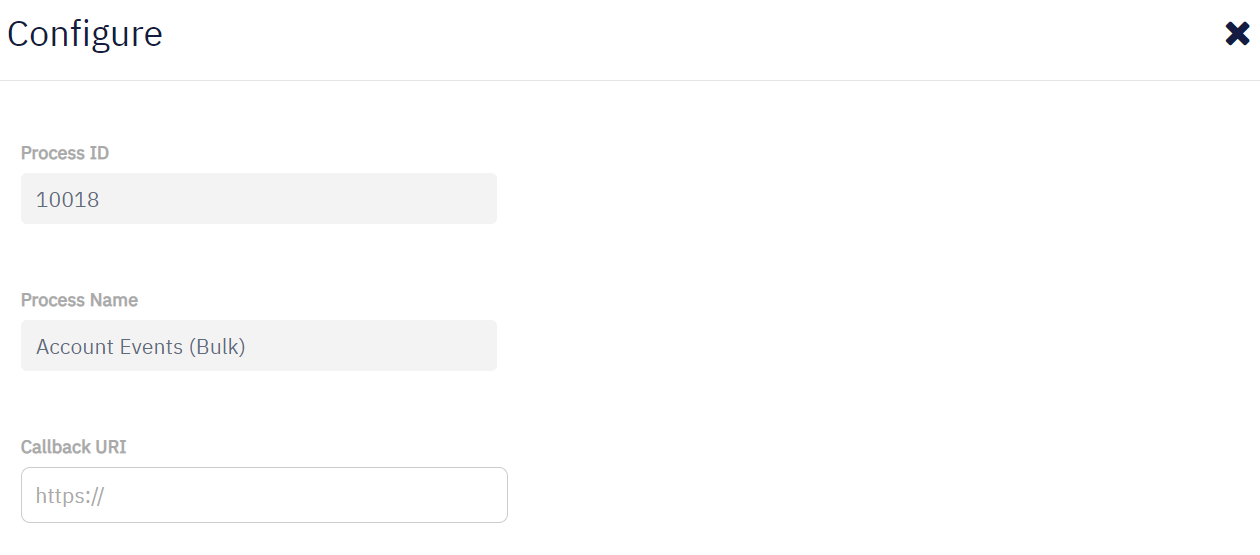This screenshot has width=1260, height=555.
Task: Click the Callback URI label
Action: [74, 447]
